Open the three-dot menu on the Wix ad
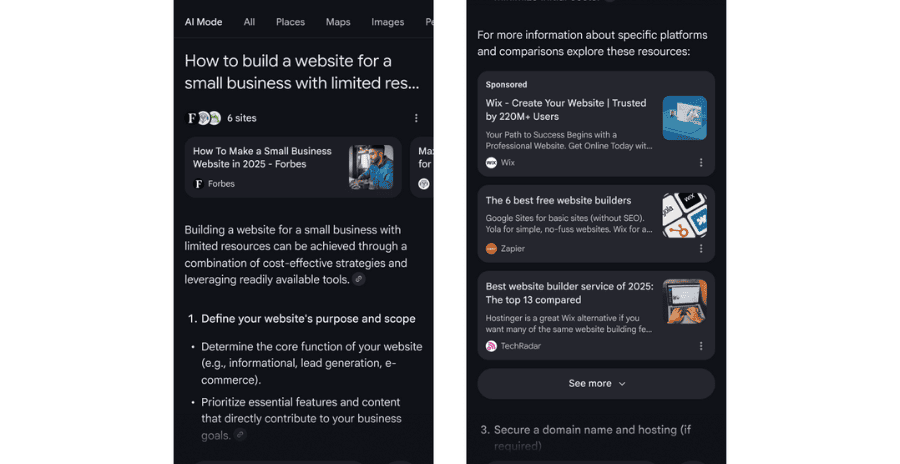This screenshot has height=464, width=900. click(701, 163)
